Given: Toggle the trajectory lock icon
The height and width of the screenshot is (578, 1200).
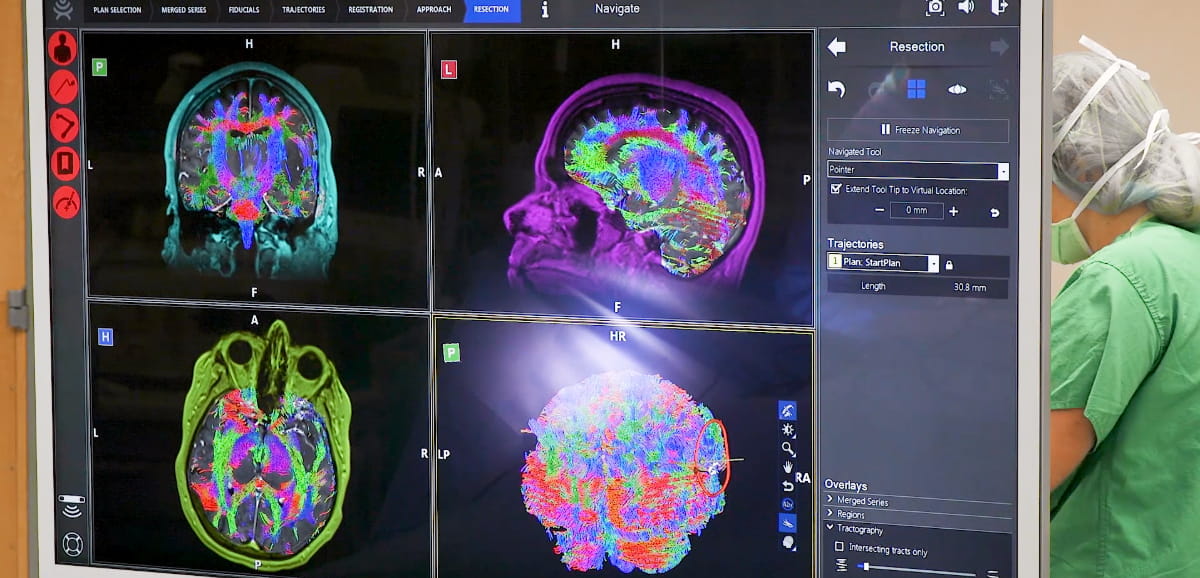Looking at the screenshot, I should coord(949,264).
